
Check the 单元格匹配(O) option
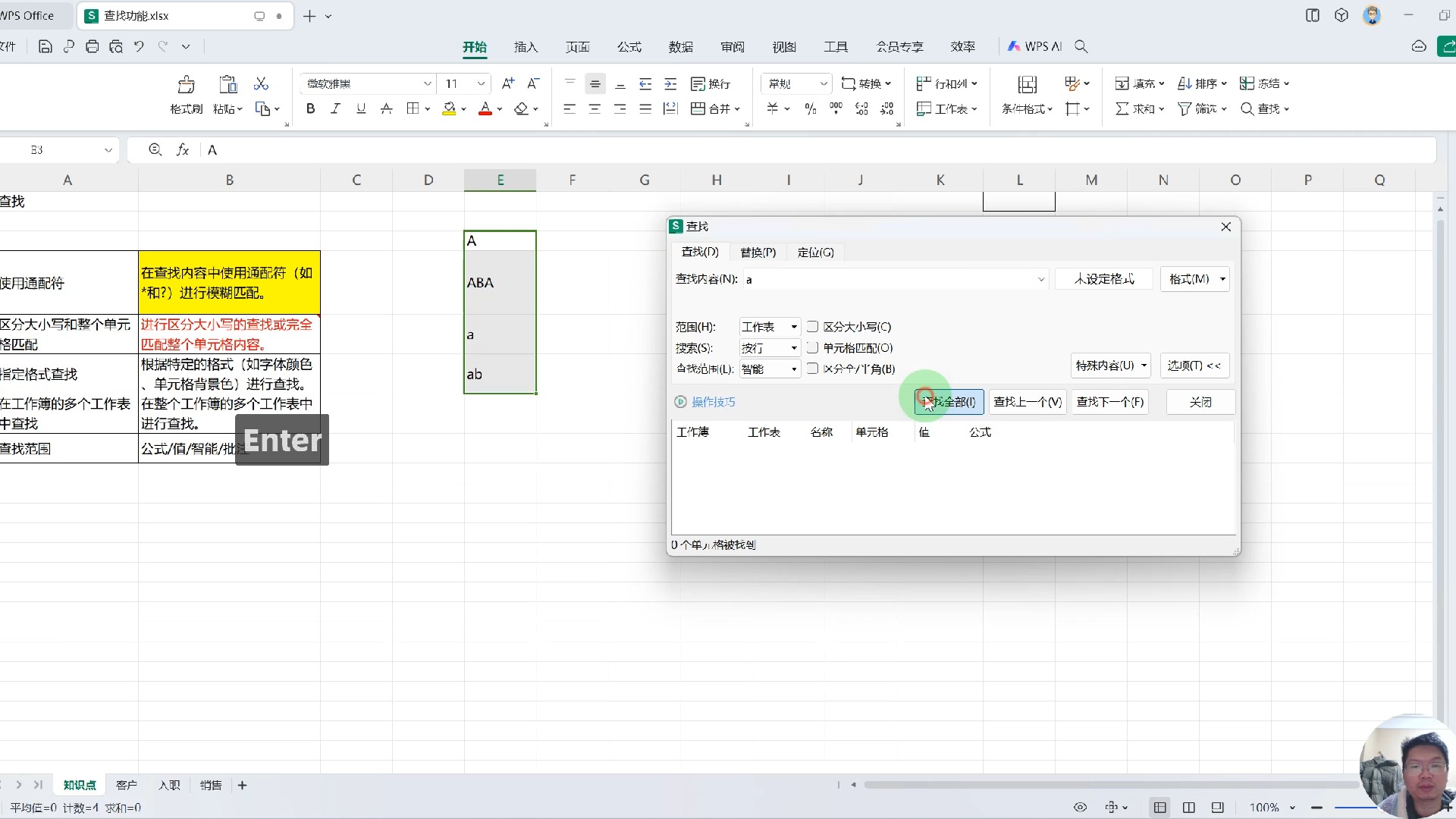tap(812, 347)
